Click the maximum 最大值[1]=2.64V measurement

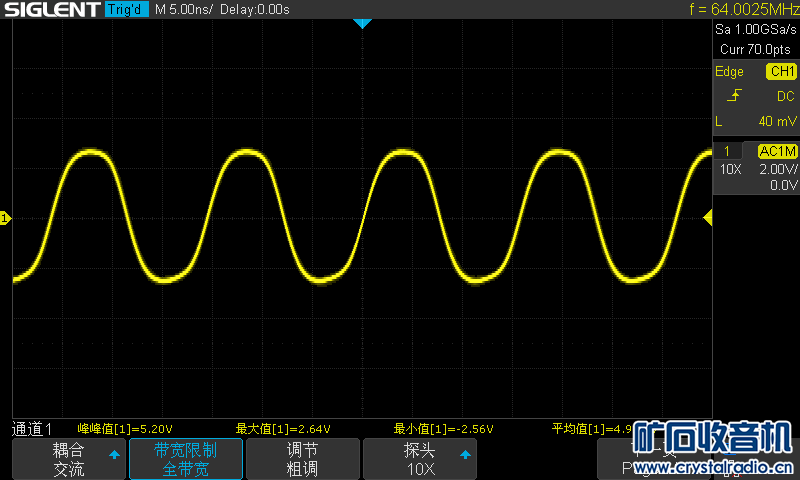(x=283, y=429)
